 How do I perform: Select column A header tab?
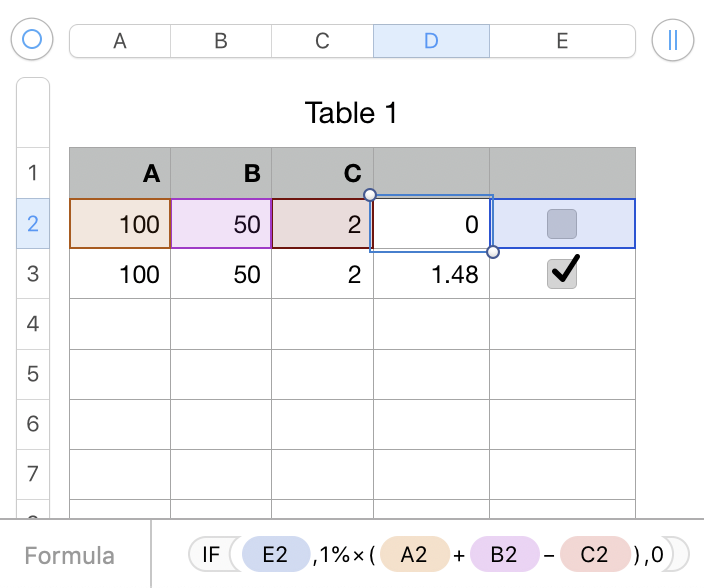pyautogui.click(x=120, y=41)
